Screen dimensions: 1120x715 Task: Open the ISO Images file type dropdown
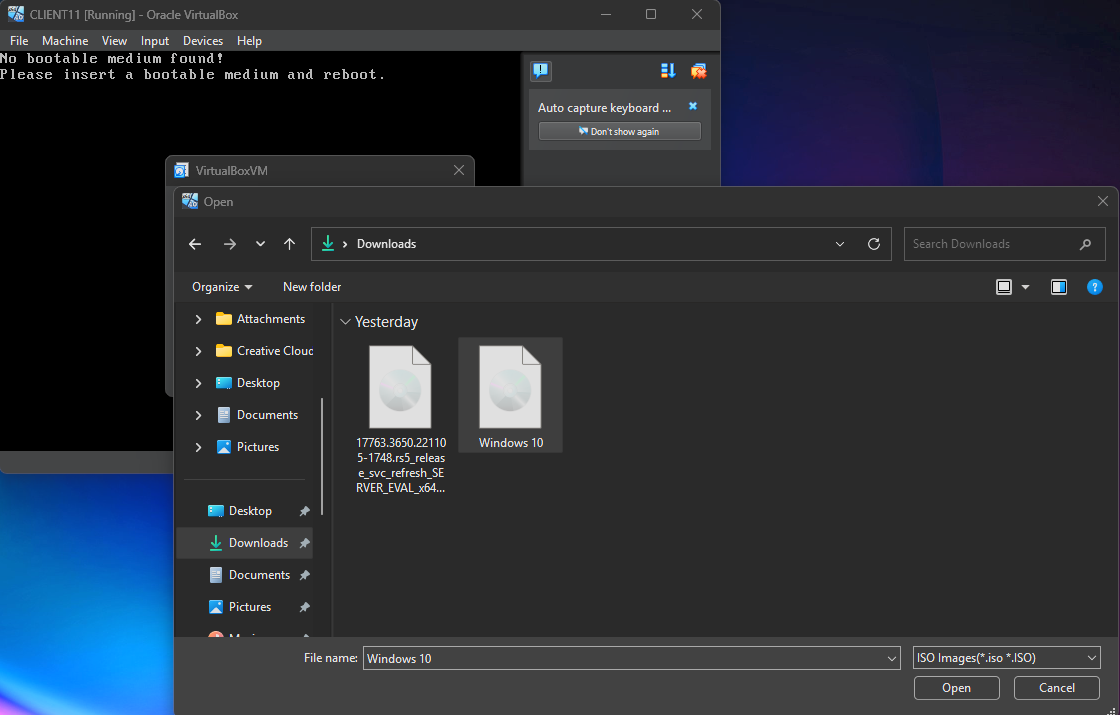[1006, 658]
